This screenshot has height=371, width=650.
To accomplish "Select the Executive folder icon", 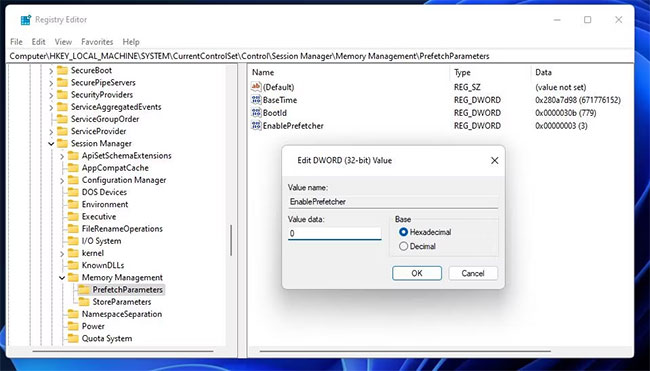I will [73, 217].
